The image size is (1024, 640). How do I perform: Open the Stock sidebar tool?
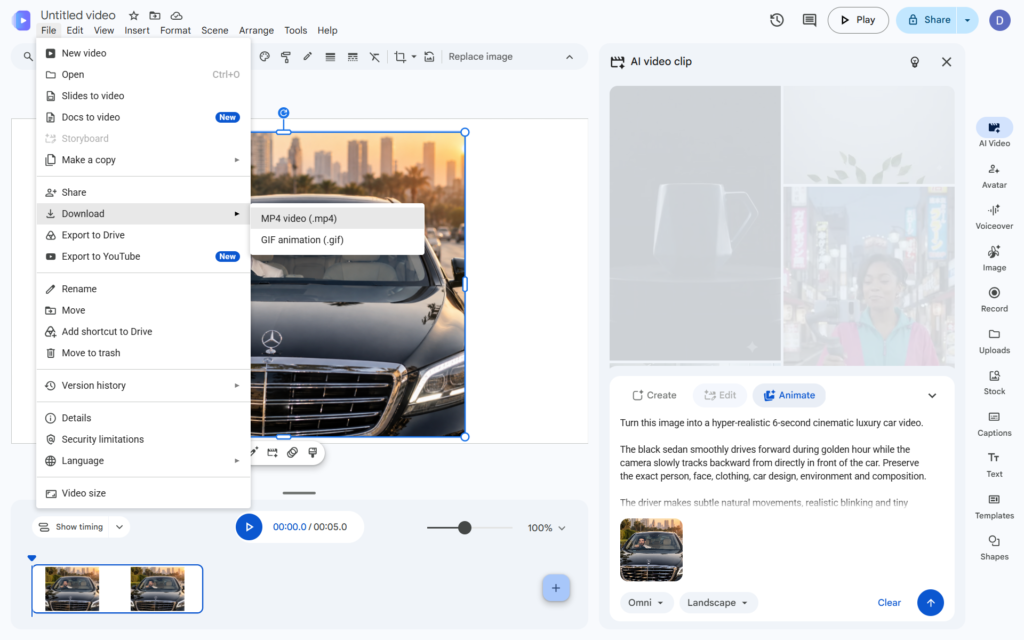(x=994, y=383)
